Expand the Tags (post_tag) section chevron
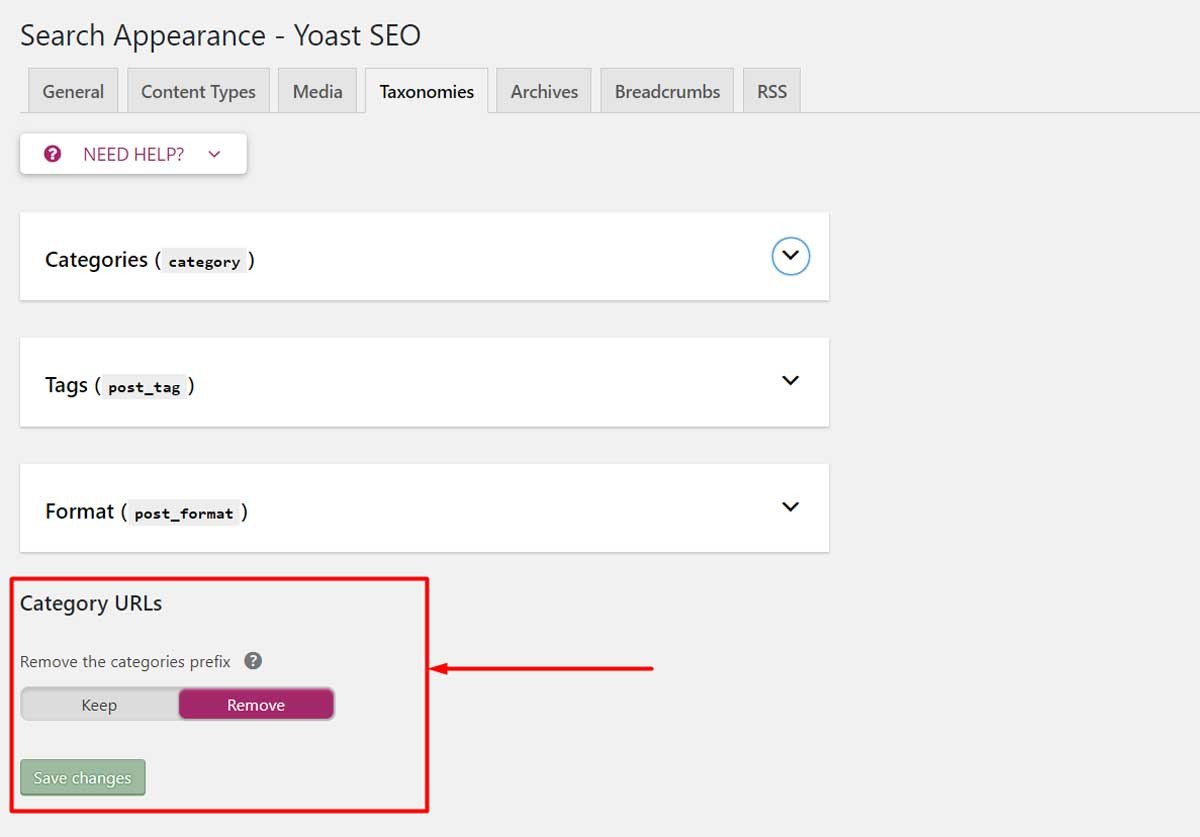This screenshot has width=1200, height=837. point(790,380)
